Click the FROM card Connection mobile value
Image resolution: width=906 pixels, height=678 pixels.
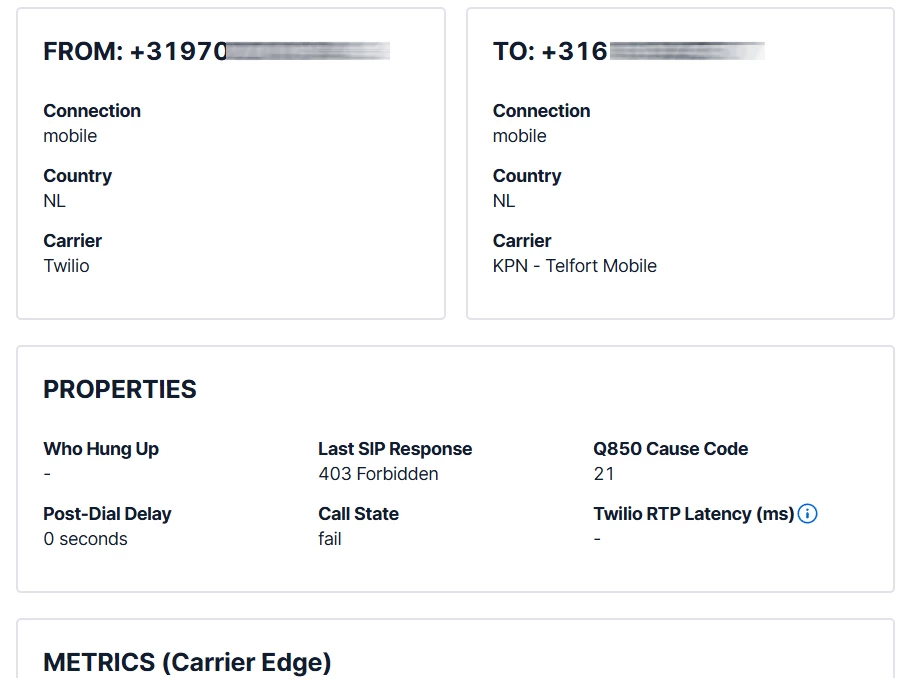[70, 136]
